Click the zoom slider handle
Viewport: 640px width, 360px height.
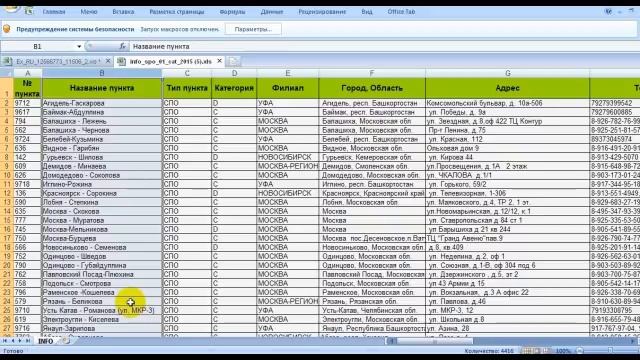611,351
